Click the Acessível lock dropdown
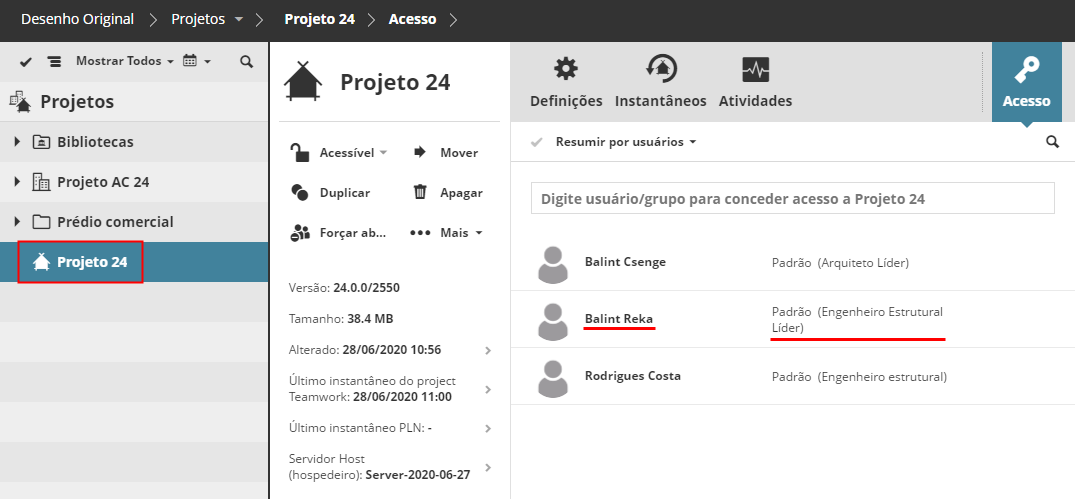Viewport: 1075px width, 499px height. [x=339, y=153]
